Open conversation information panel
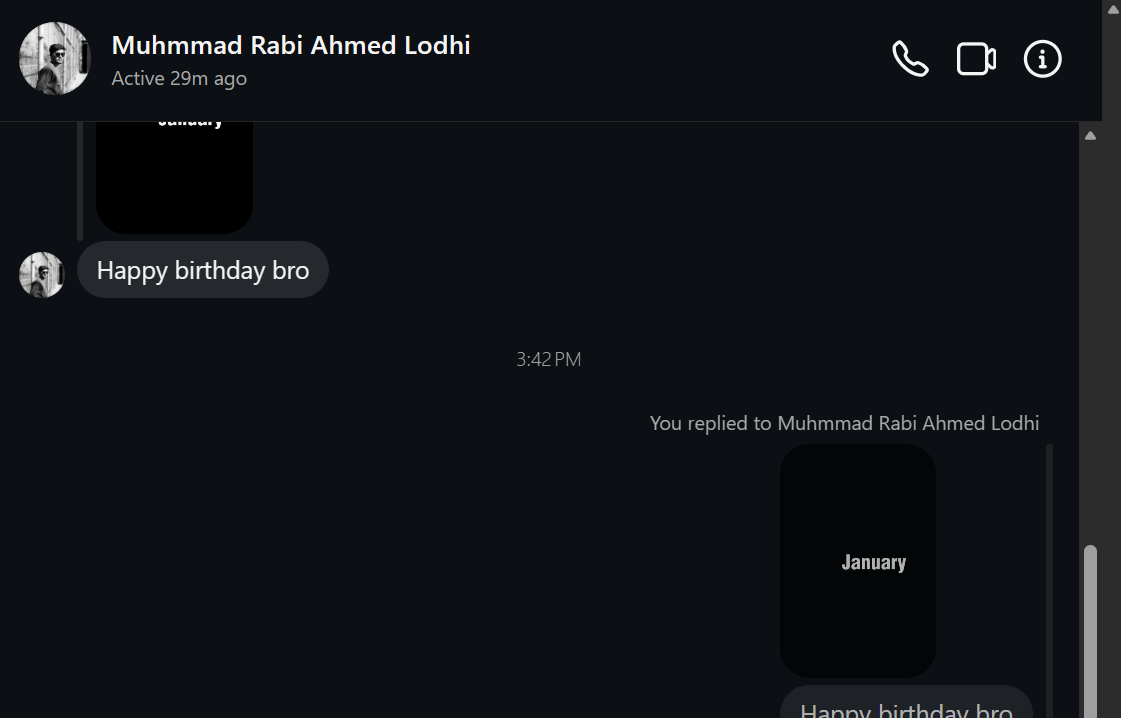 (x=1042, y=59)
